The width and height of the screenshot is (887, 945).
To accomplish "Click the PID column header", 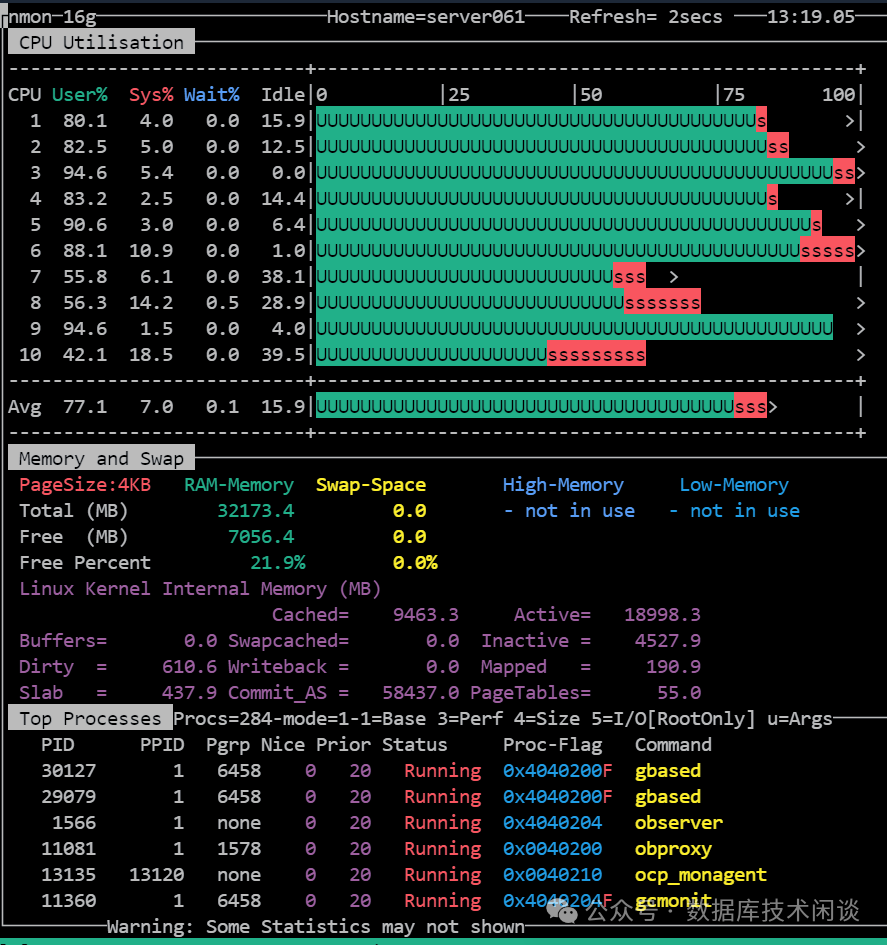I will 57,744.
